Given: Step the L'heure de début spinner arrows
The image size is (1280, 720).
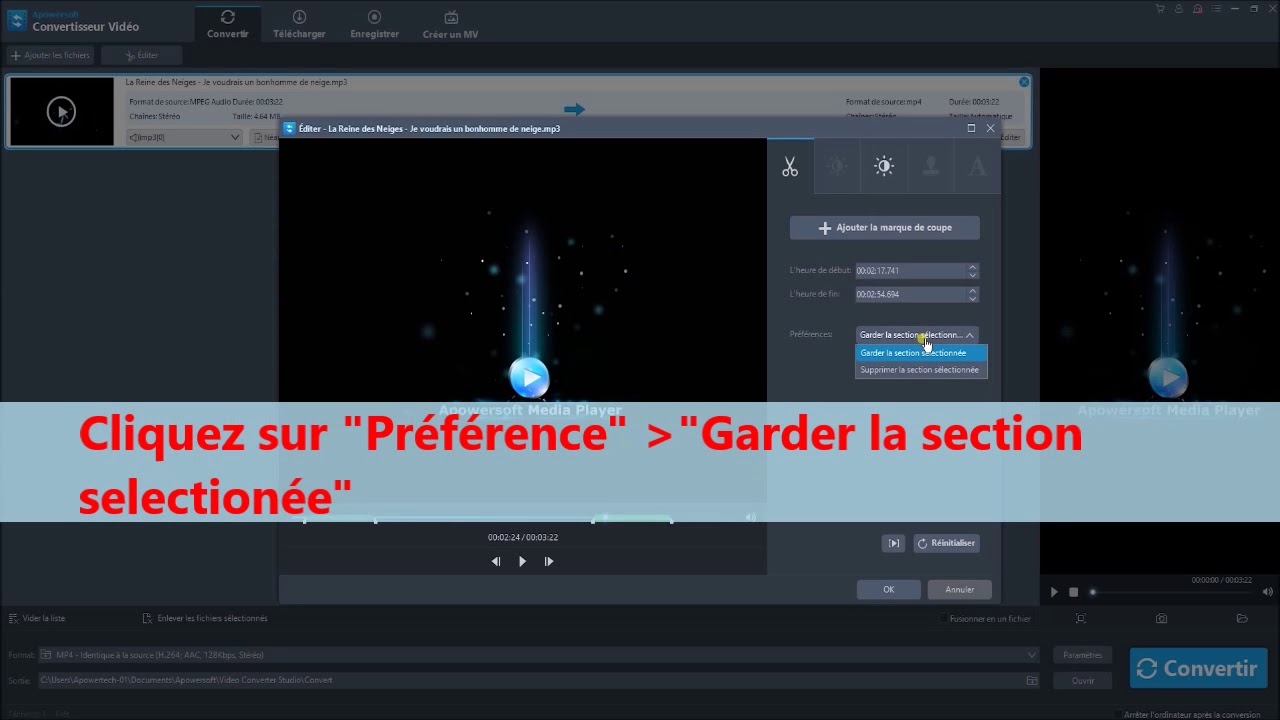Looking at the screenshot, I should pyautogui.click(x=972, y=271).
